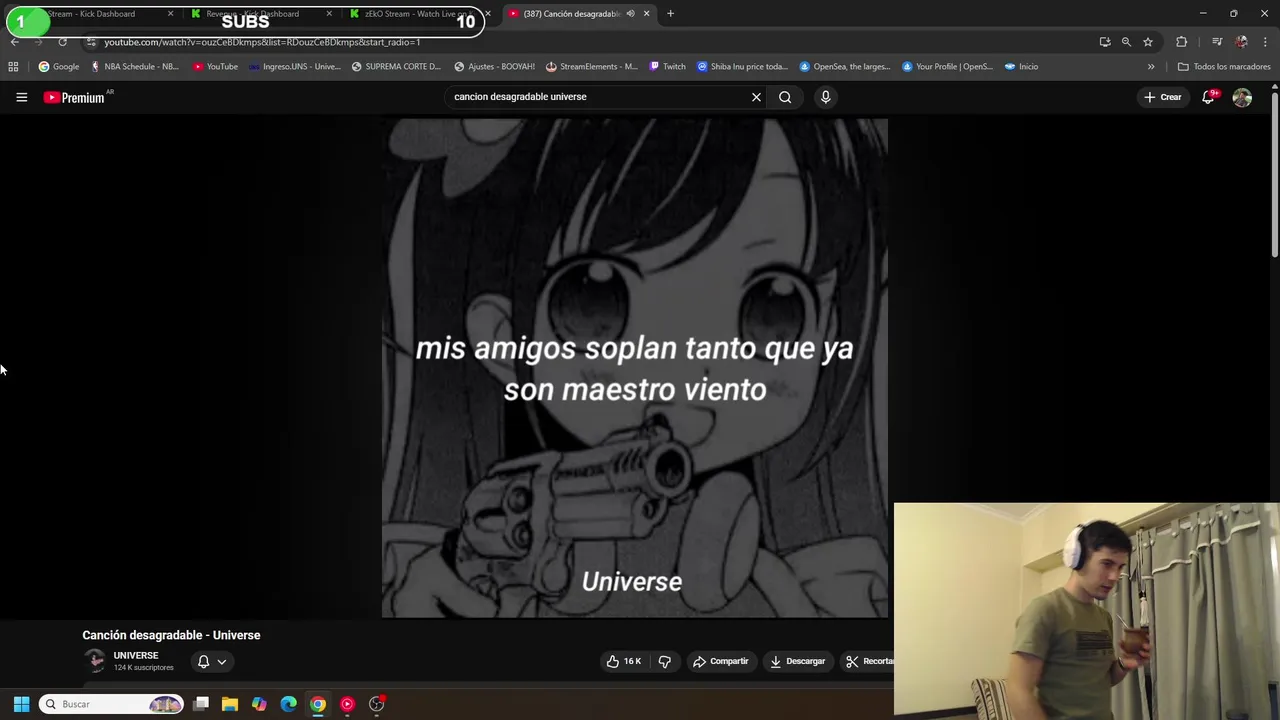Go back with the browser back arrow
This screenshot has height=720, width=1280.
[x=14, y=42]
